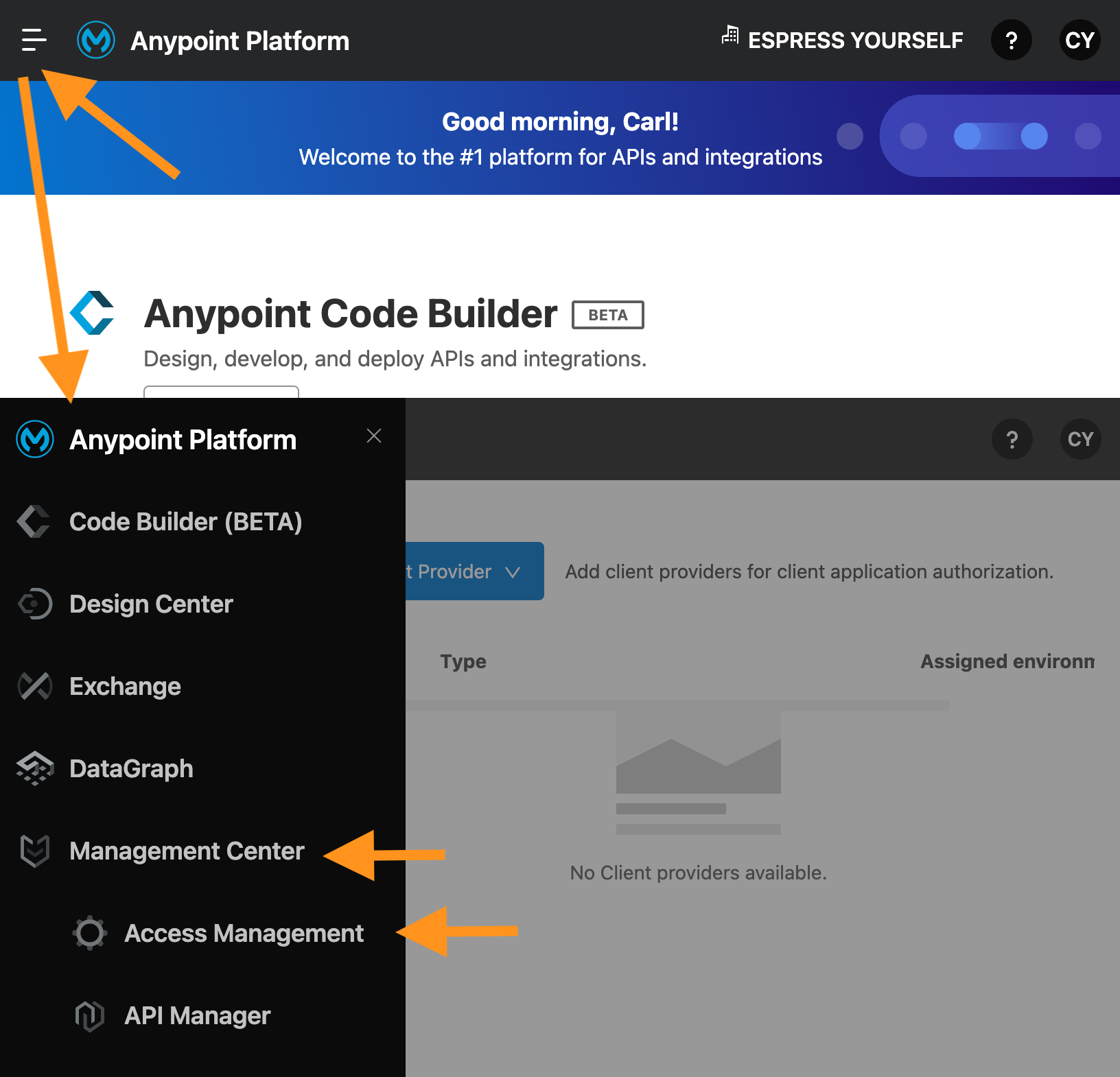Click the empty state chart illustration
The width and height of the screenshot is (1120, 1077).
tap(699, 773)
